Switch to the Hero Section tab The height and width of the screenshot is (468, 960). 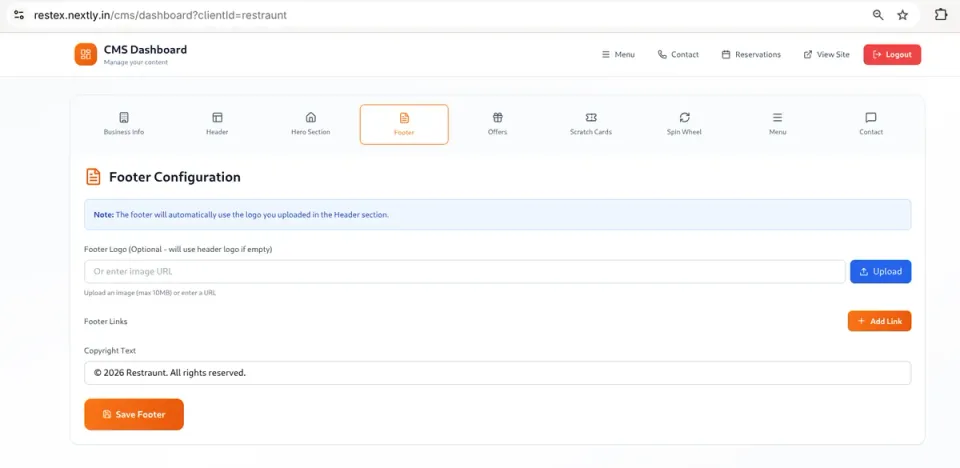[x=310, y=124]
